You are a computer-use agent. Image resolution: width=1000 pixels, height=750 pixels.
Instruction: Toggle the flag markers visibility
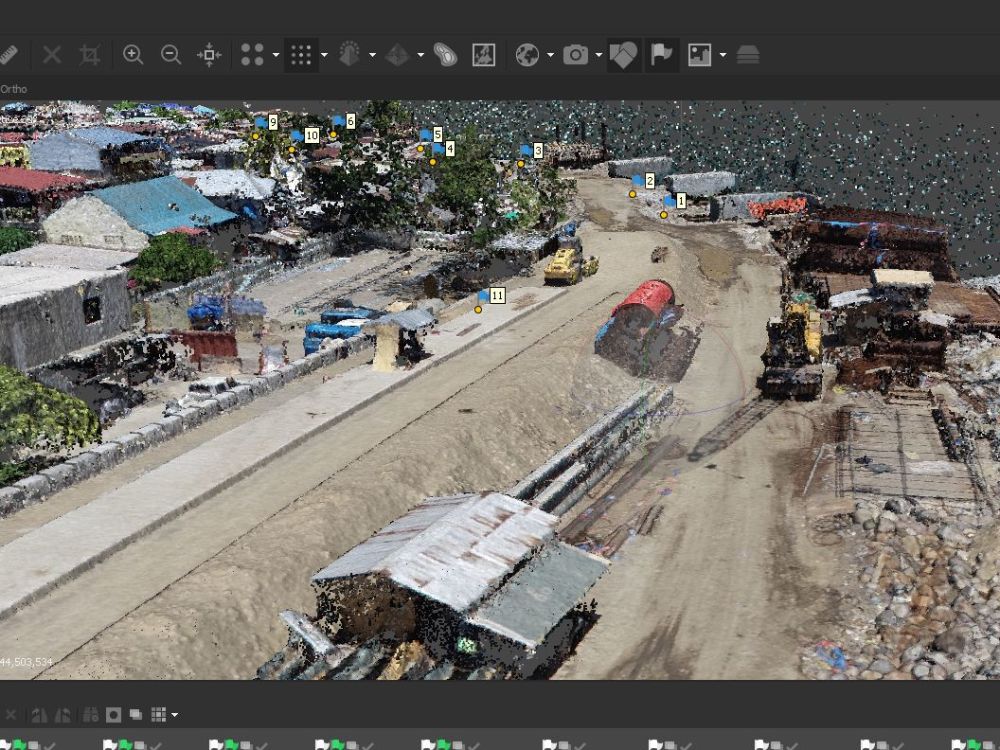[660, 55]
